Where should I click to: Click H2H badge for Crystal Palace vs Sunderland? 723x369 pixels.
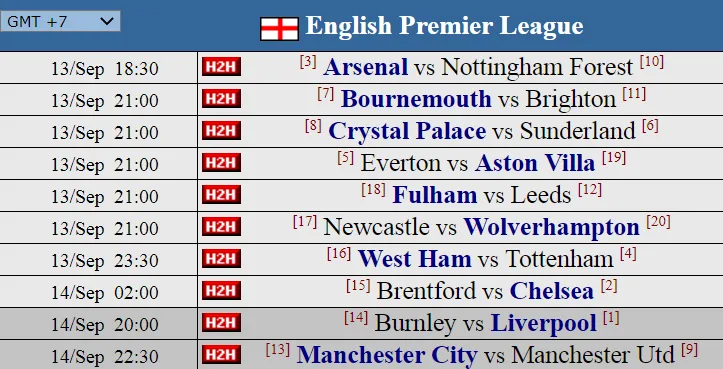(x=221, y=131)
